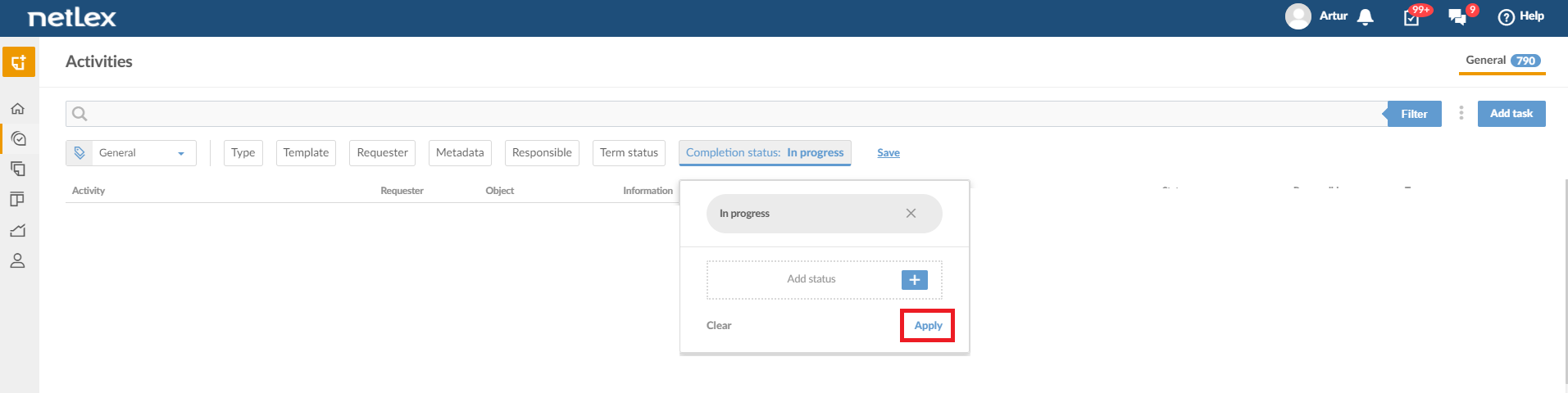Click the netlex logo
The height and width of the screenshot is (393, 1568).
pos(72,17)
